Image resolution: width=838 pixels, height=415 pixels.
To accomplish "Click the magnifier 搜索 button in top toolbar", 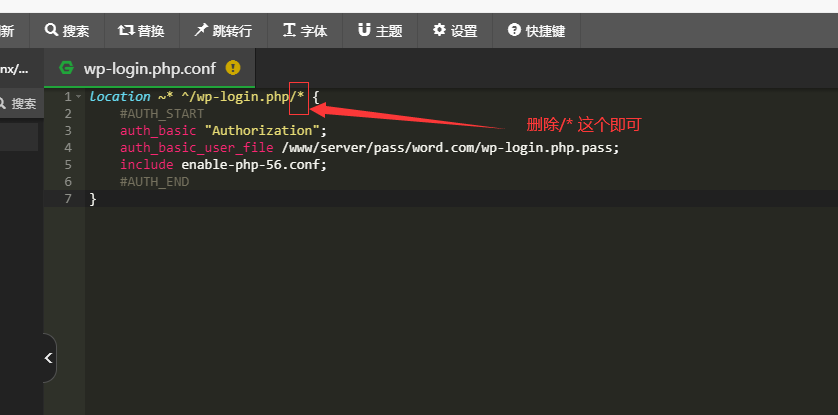I will [x=67, y=31].
